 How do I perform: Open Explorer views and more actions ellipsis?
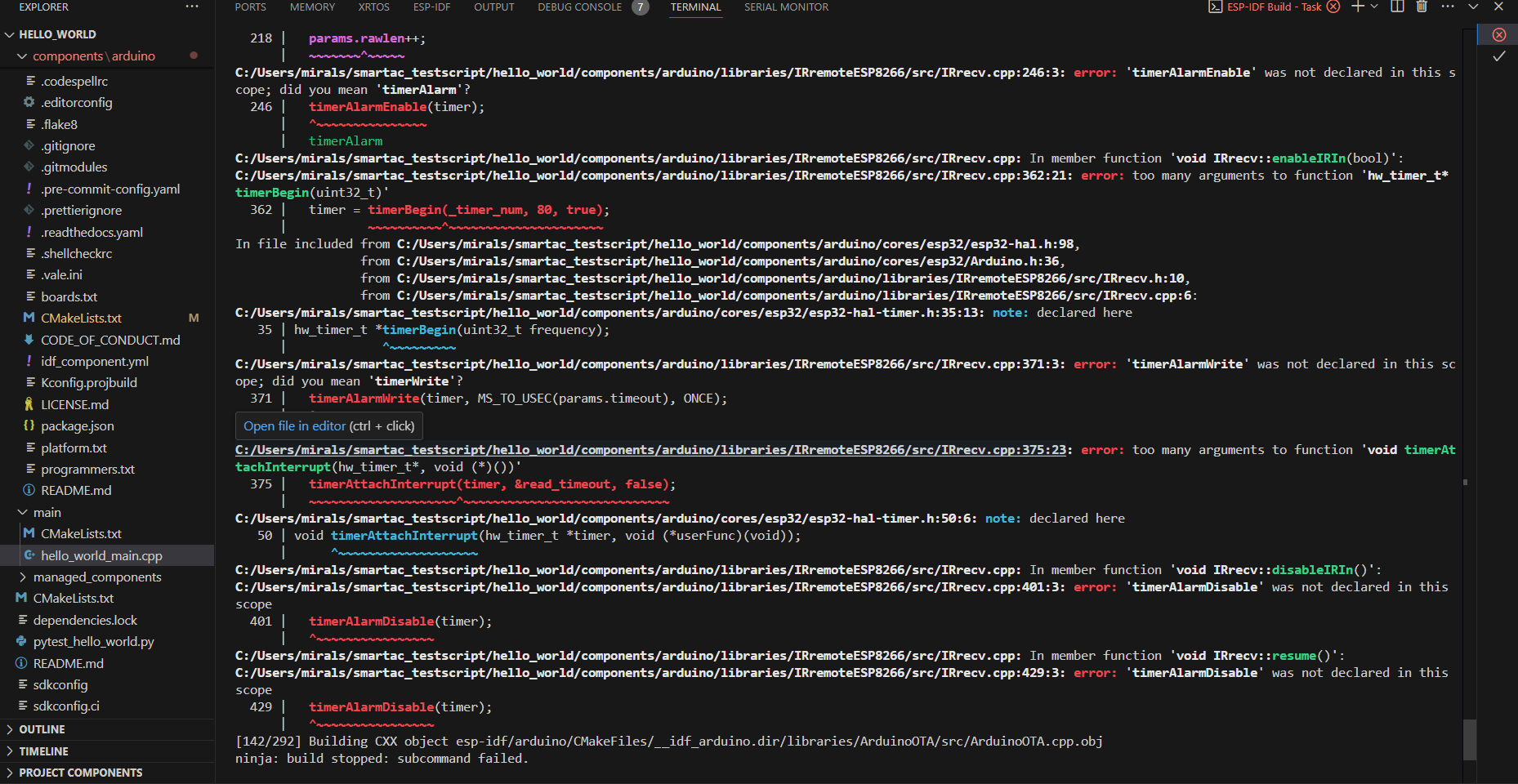192,7
